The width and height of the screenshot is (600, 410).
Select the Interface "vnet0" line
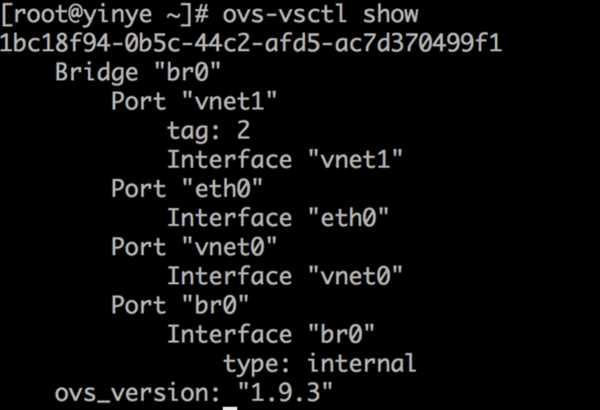284,276
